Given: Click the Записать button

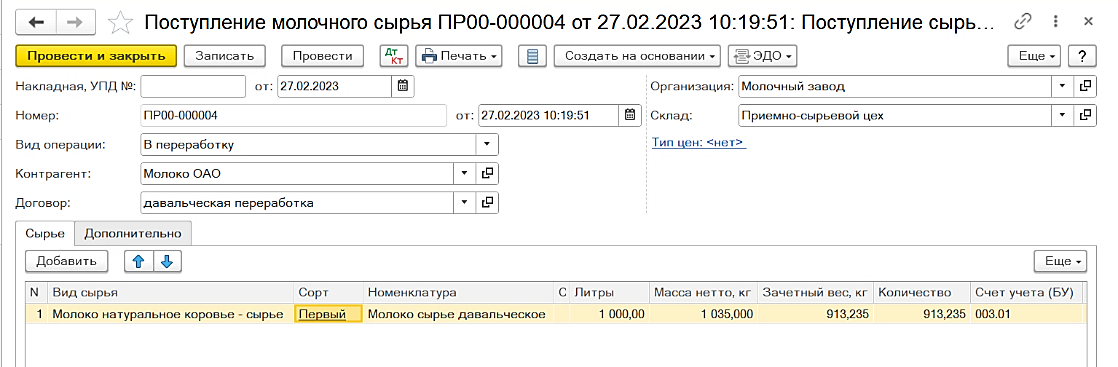Looking at the screenshot, I should pos(224,56).
